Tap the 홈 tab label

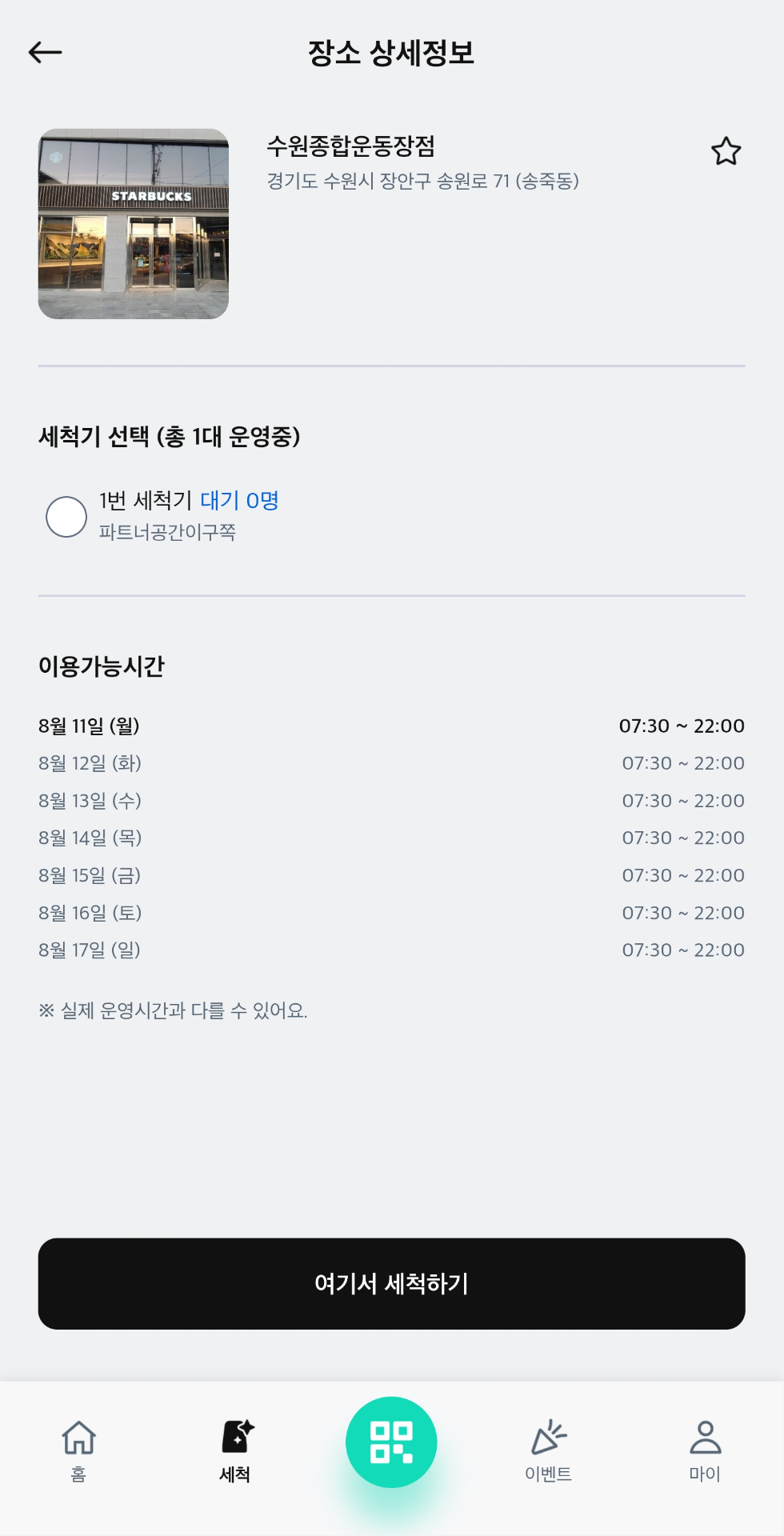click(78, 1474)
